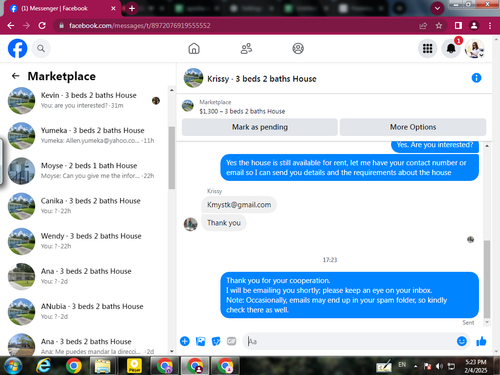Bookmark this page with star icon
The image size is (500, 375).
pyautogui.click(x=439, y=26)
